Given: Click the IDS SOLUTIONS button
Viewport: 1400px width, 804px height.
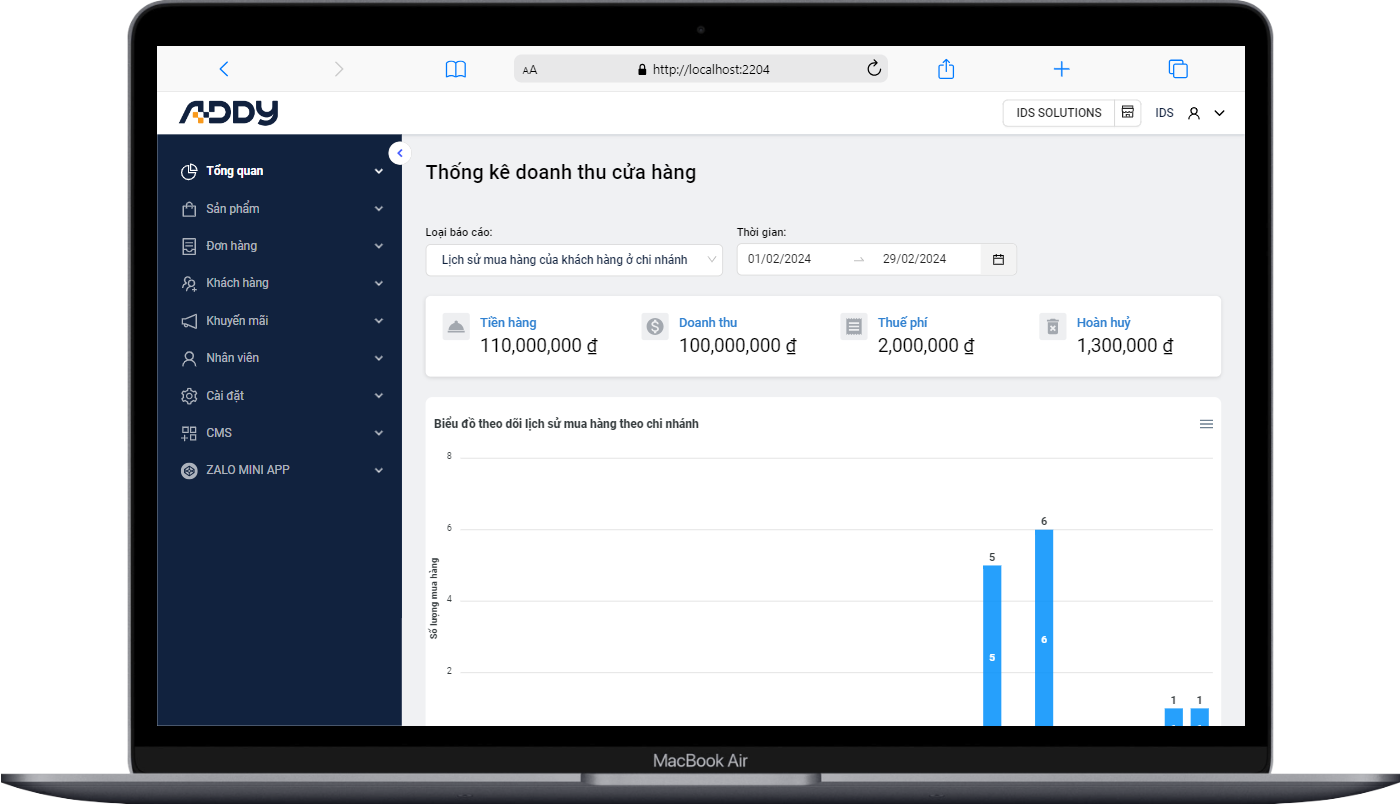Looking at the screenshot, I should pos(1058,113).
